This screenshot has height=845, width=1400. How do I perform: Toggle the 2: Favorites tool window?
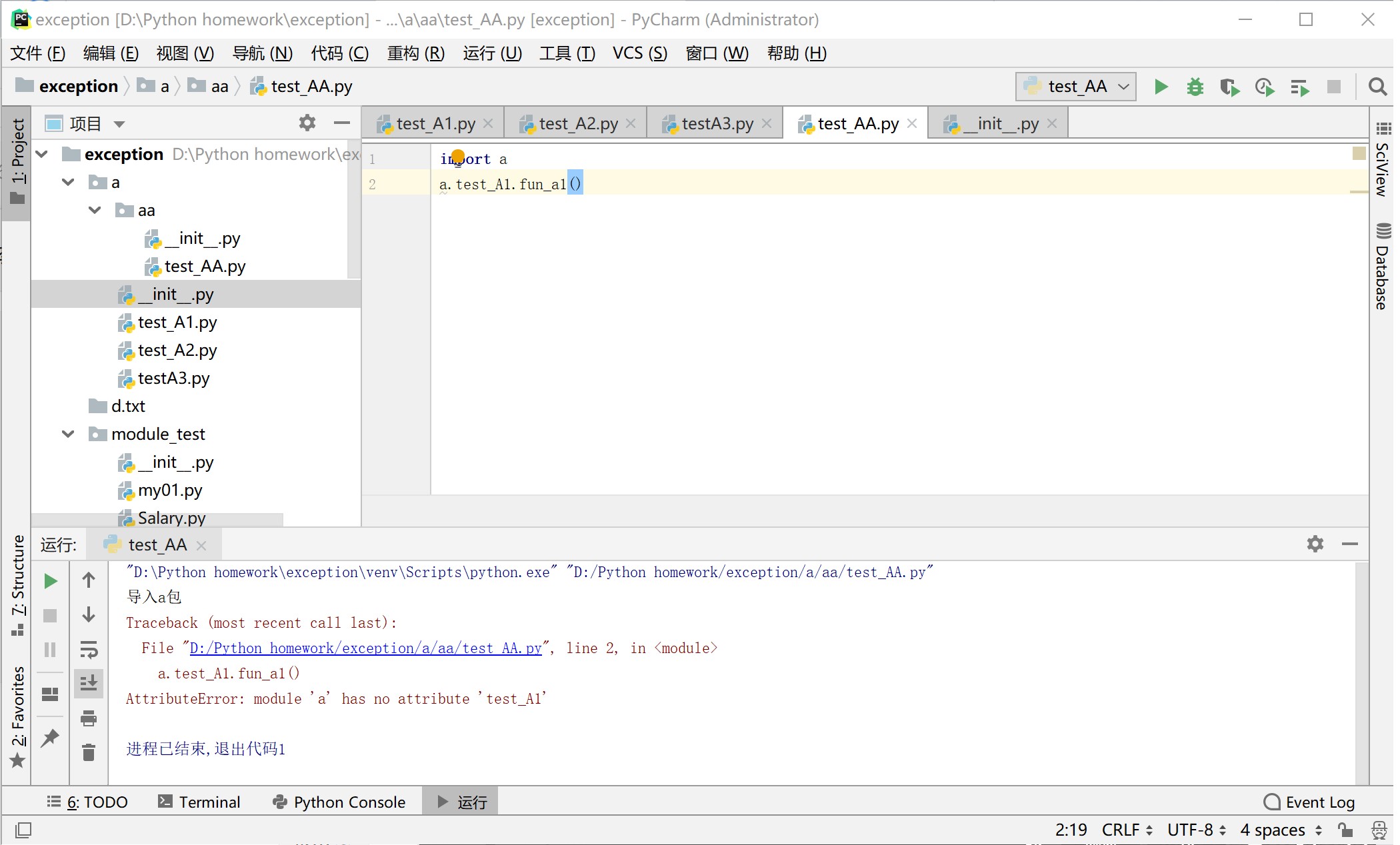tap(17, 716)
